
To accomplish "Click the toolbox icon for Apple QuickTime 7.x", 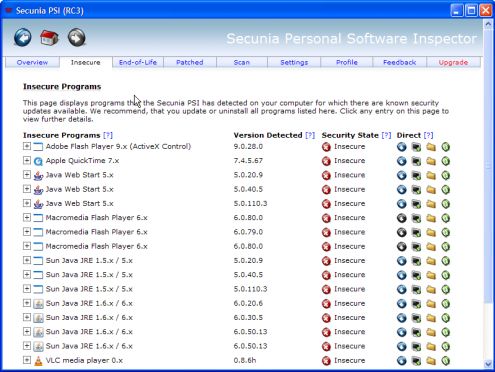I will click(x=416, y=161).
